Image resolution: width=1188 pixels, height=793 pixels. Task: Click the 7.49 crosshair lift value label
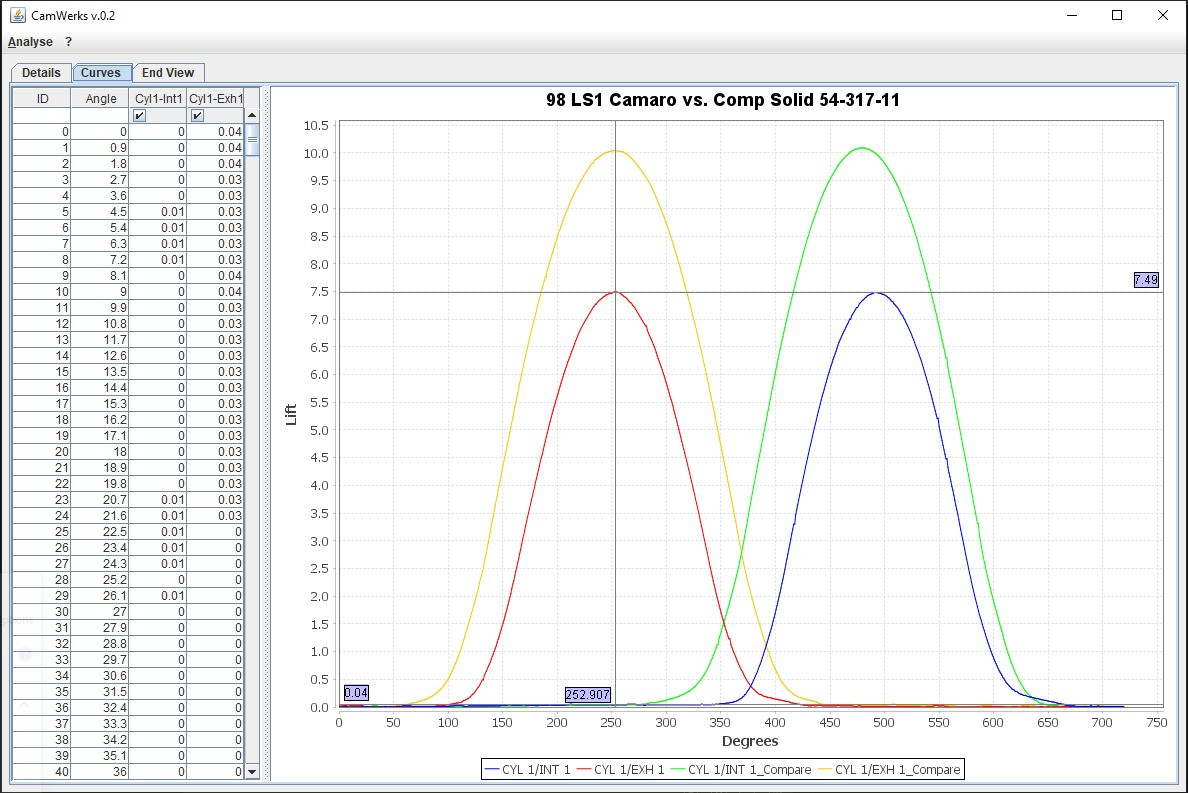point(1146,280)
